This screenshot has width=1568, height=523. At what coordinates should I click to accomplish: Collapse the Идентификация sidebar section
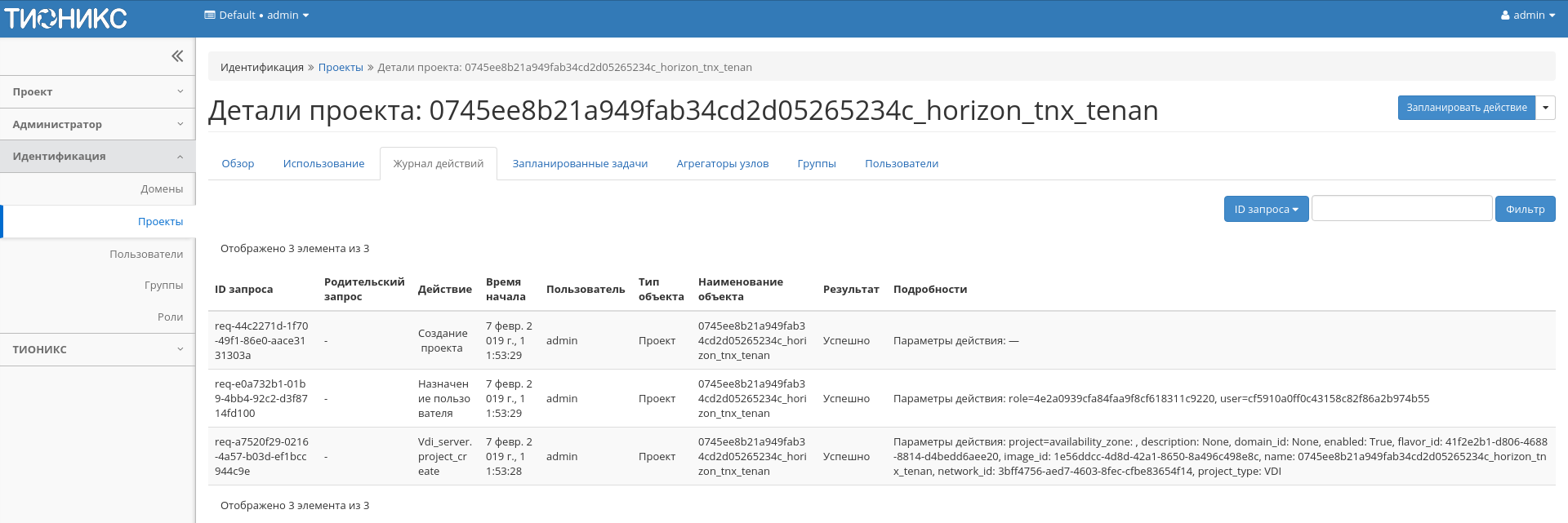pos(97,157)
